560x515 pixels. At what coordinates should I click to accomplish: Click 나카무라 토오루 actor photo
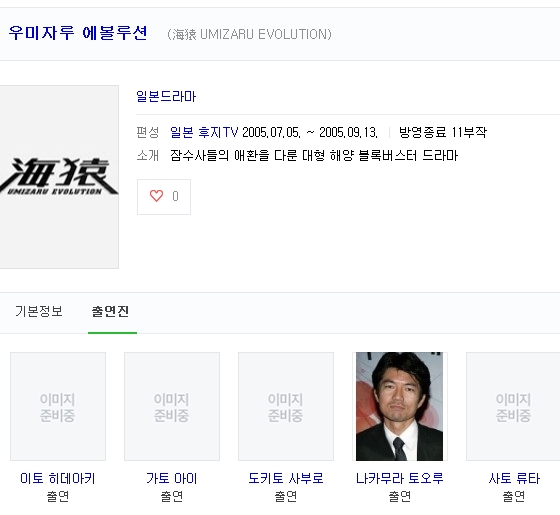(x=399, y=406)
